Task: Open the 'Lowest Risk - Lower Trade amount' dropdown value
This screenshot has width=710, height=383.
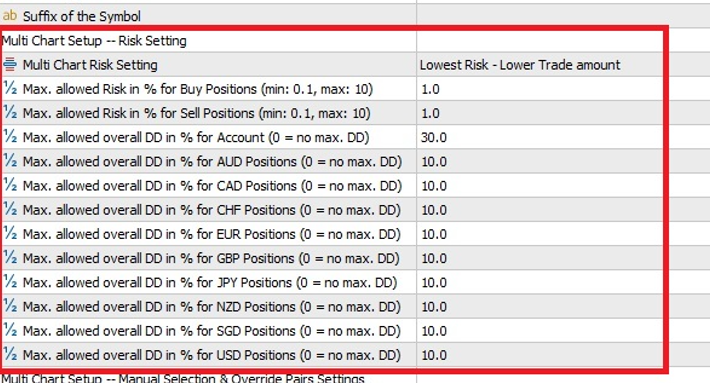Action: (x=519, y=65)
